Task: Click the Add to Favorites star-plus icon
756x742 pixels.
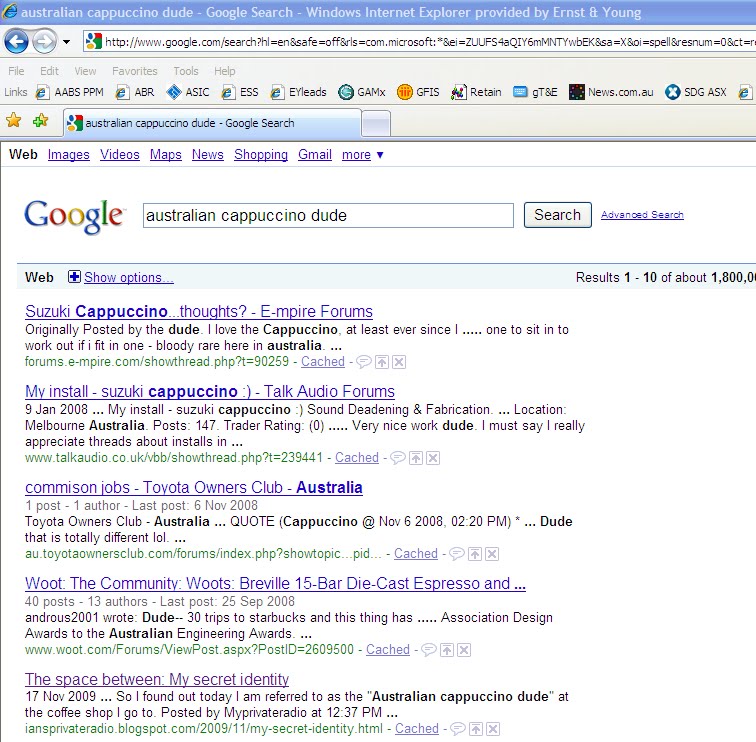Action: tap(40, 121)
